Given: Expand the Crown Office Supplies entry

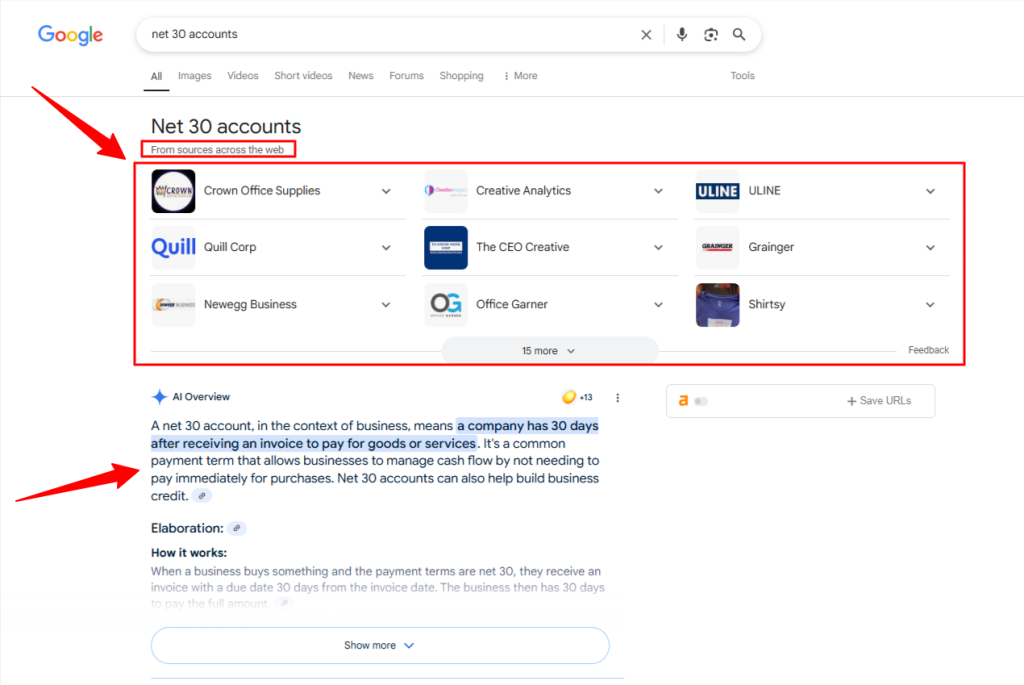Looking at the screenshot, I should click(x=386, y=191).
